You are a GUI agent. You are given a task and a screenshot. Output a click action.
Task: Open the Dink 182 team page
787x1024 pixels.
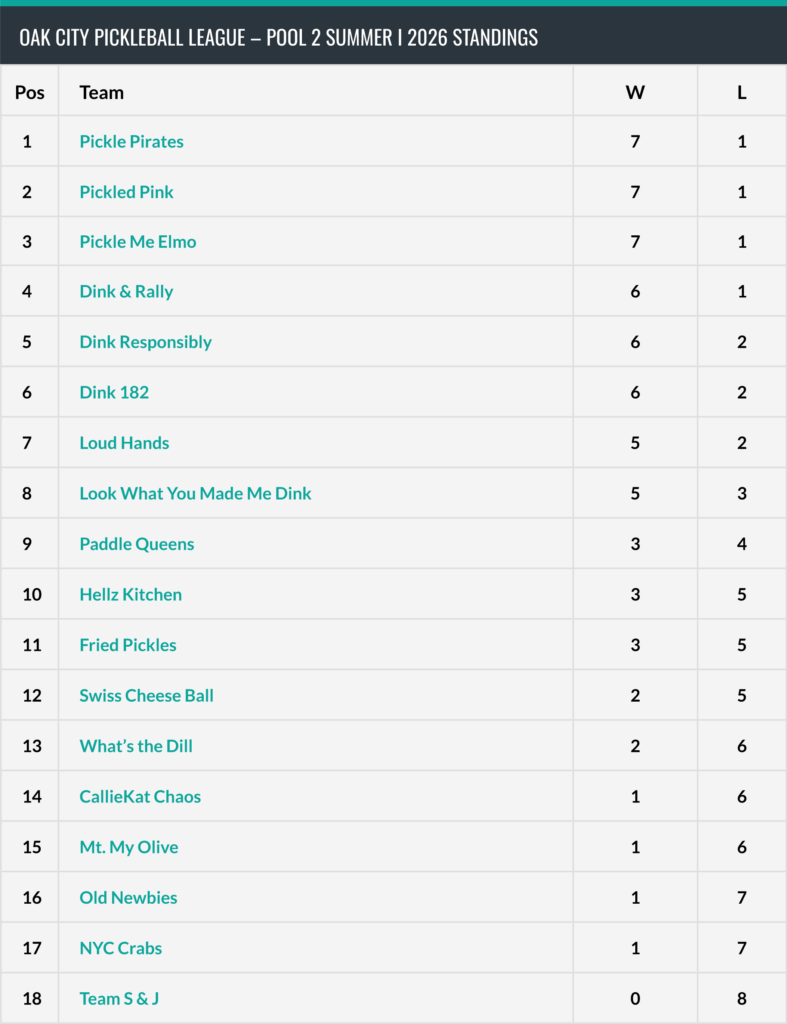pyautogui.click(x=114, y=392)
